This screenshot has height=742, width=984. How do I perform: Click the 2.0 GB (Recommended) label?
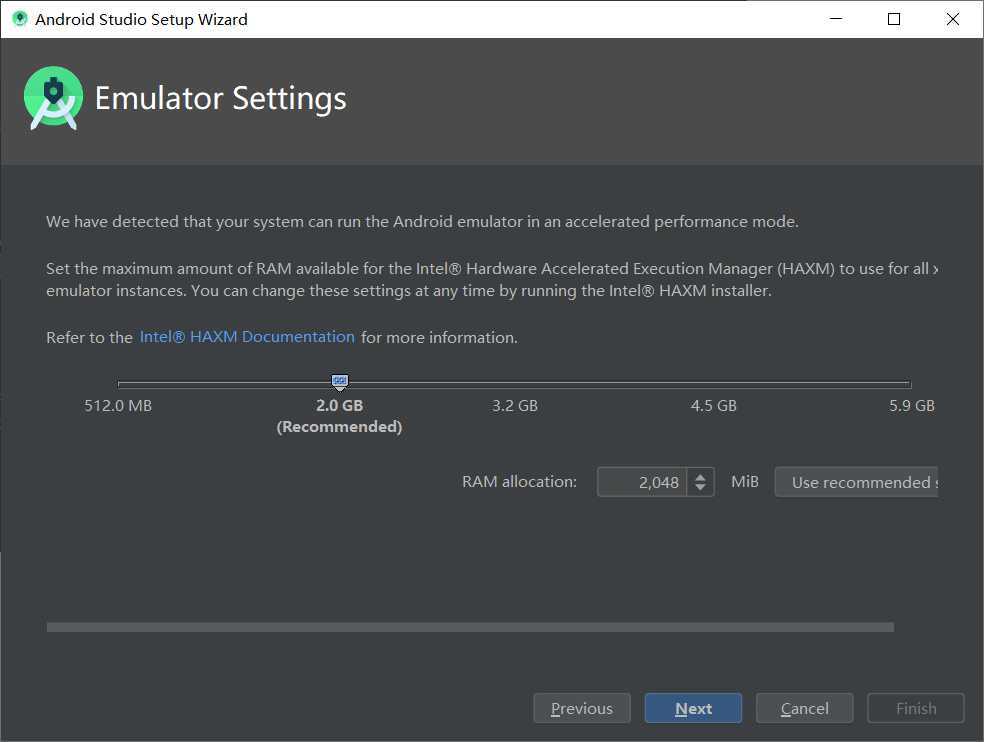[340, 416]
